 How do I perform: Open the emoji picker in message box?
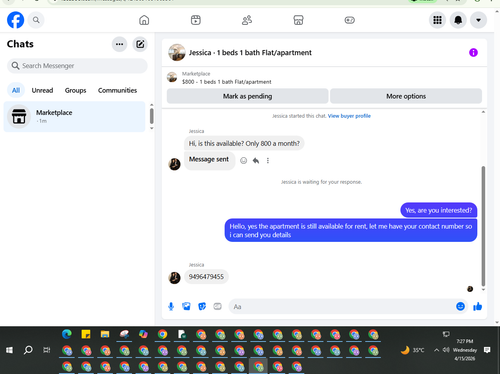pos(460,306)
